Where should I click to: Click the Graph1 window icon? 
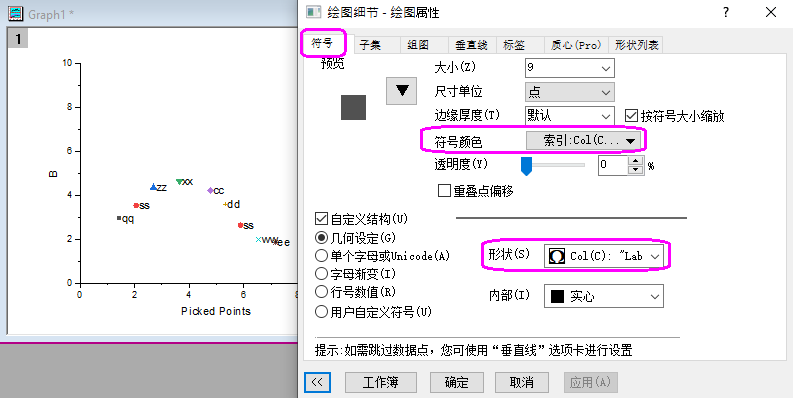click(x=16, y=14)
